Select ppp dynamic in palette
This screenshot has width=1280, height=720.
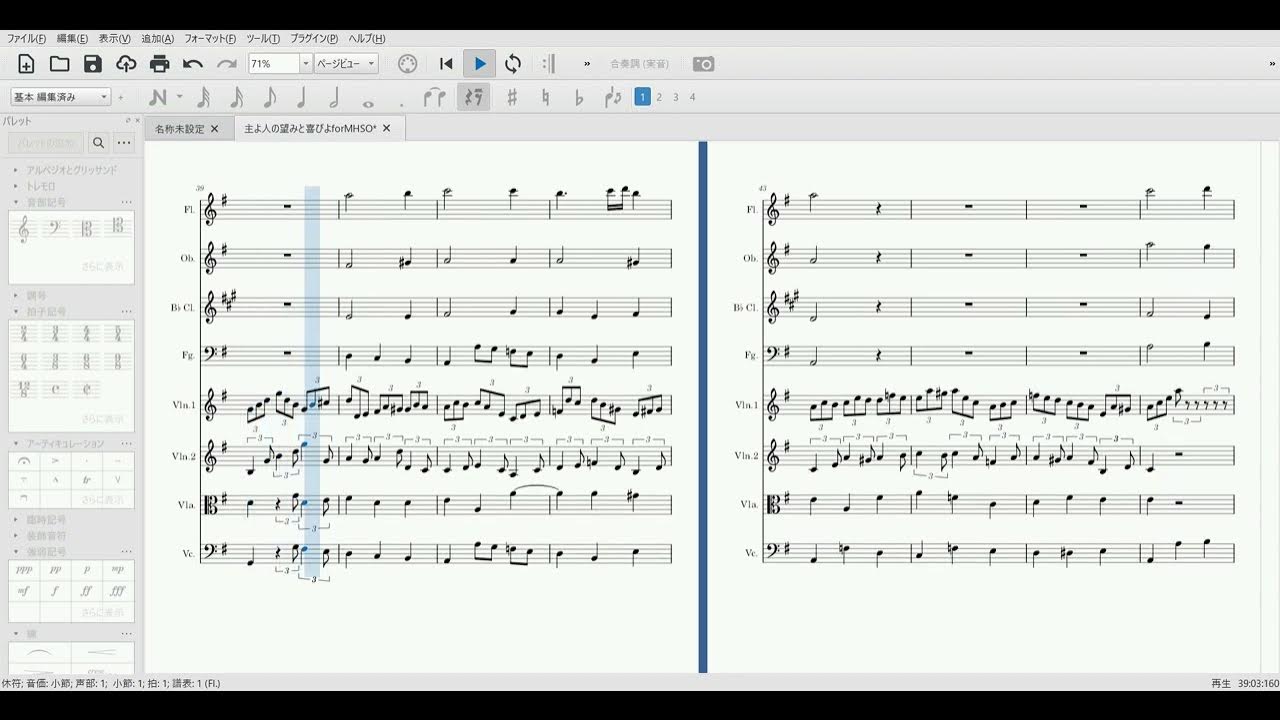(25, 569)
